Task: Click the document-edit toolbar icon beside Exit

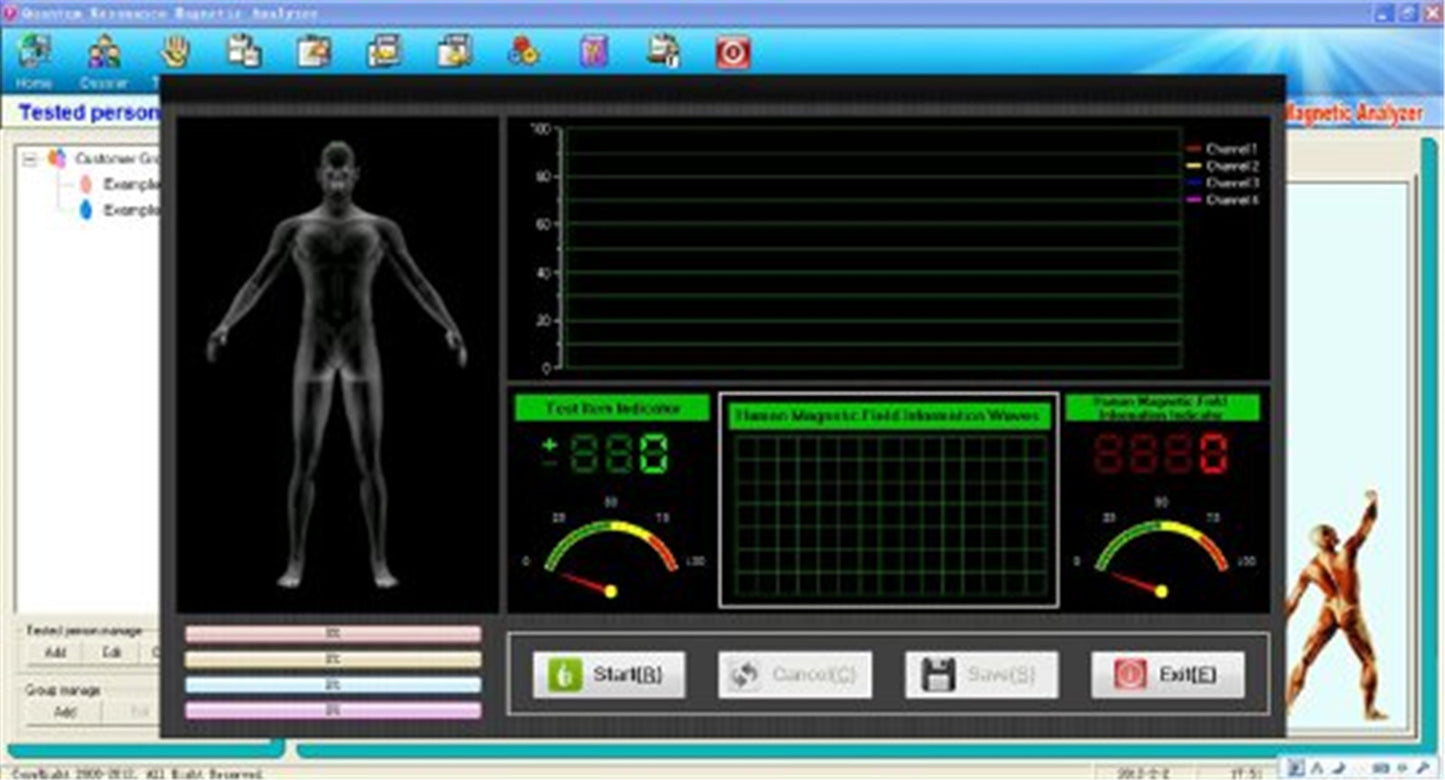Action: click(x=664, y=50)
